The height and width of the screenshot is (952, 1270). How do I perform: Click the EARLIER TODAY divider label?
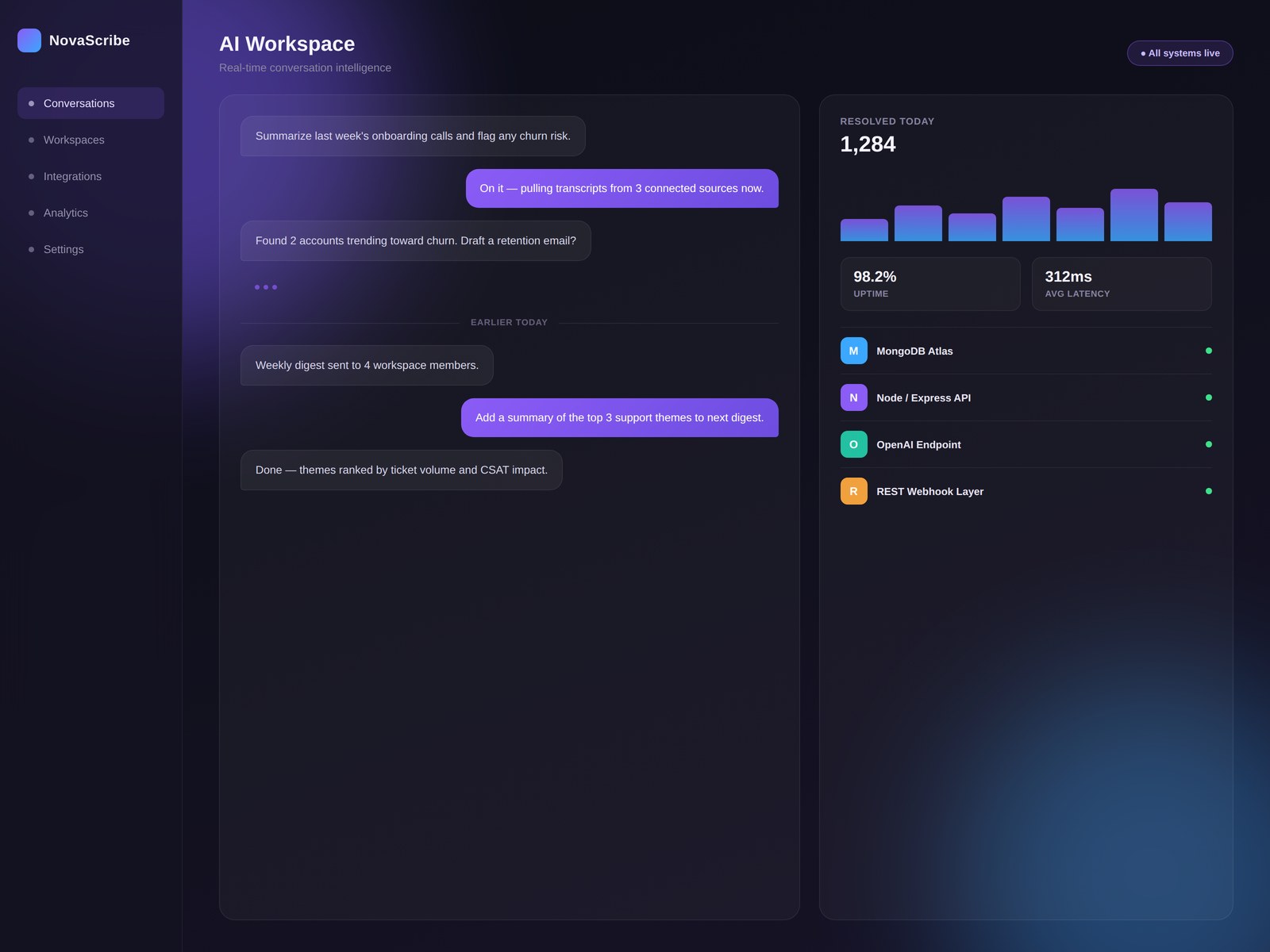click(509, 323)
